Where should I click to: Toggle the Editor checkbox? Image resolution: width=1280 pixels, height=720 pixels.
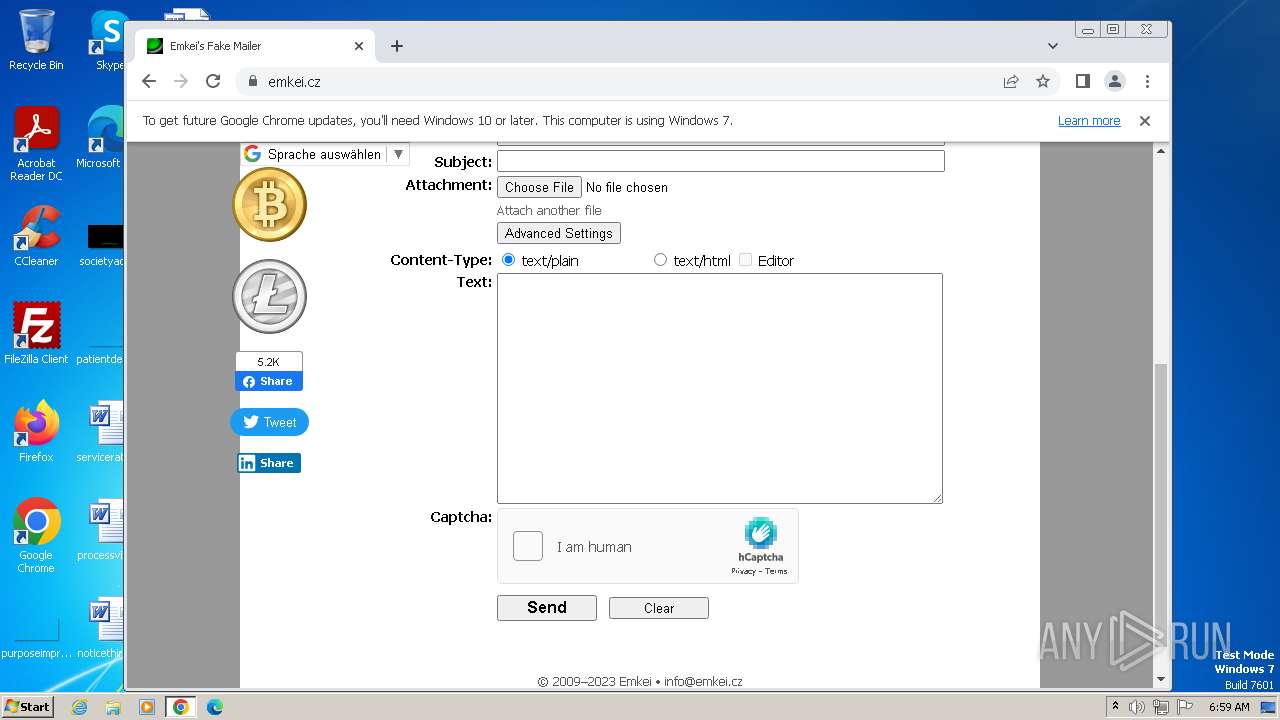pyautogui.click(x=745, y=260)
